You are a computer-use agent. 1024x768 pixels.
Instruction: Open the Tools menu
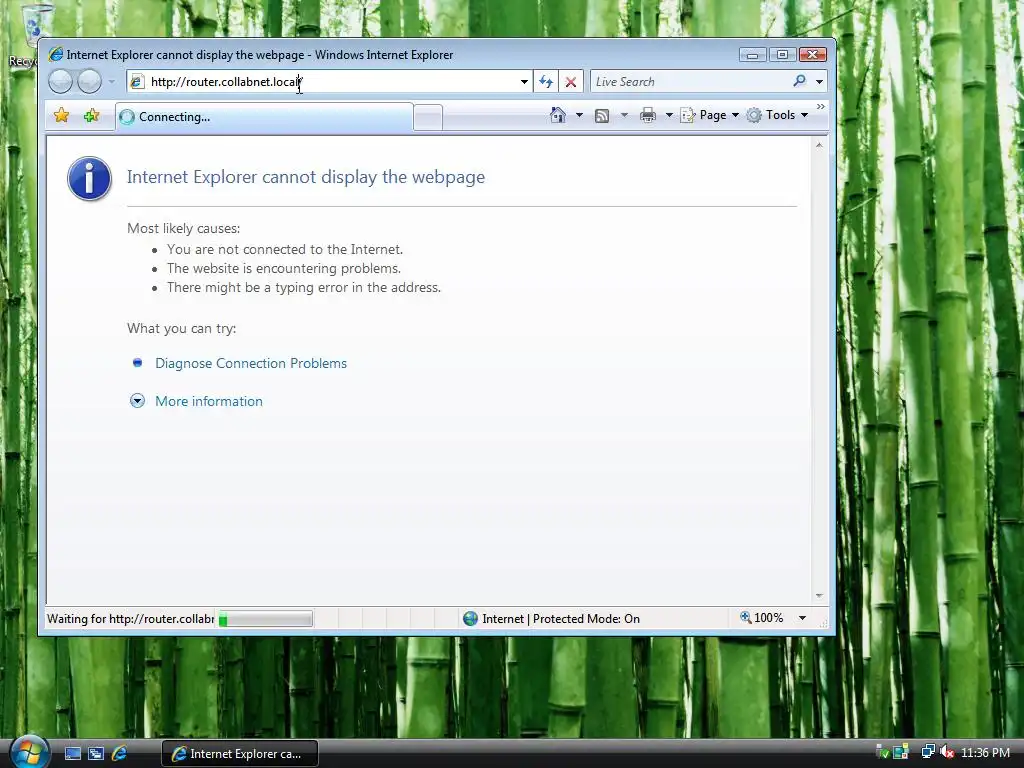pos(778,115)
